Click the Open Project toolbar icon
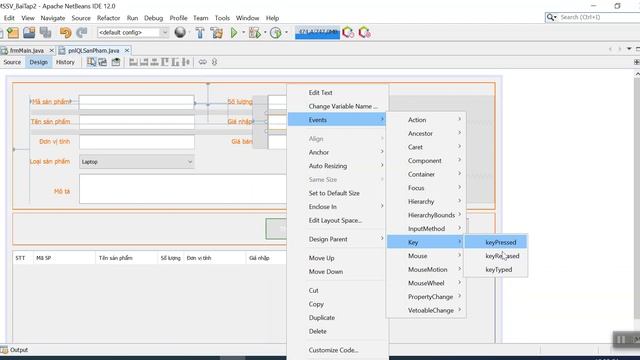Screen dimensions: 640x360 29,33
